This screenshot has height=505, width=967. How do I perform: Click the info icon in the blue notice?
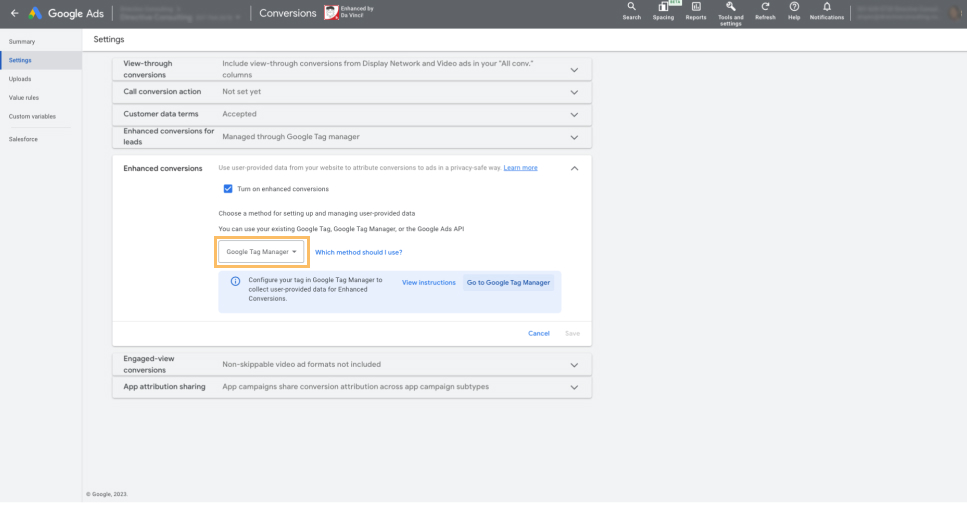click(x=235, y=281)
